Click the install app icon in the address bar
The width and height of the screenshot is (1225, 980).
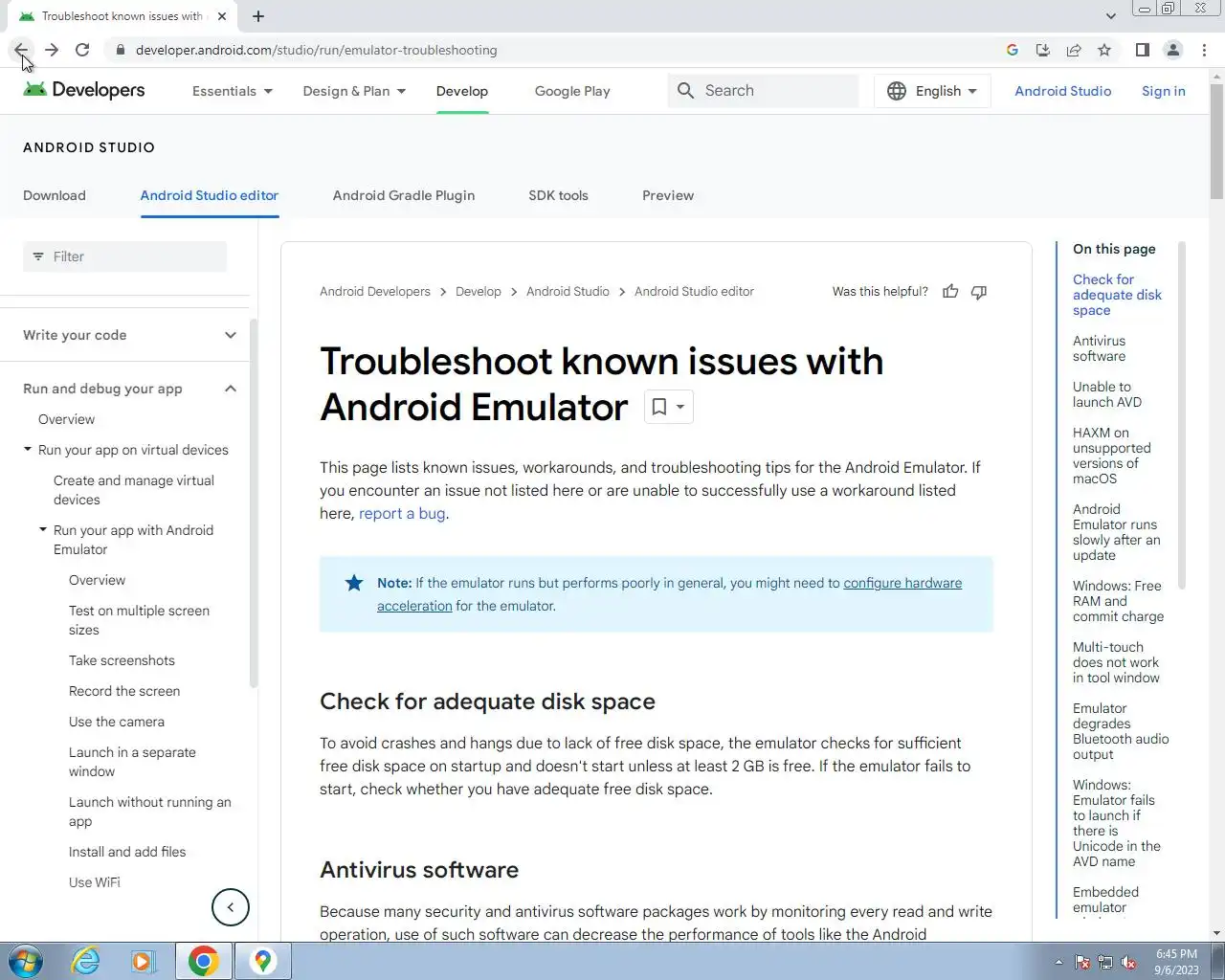tap(1043, 50)
